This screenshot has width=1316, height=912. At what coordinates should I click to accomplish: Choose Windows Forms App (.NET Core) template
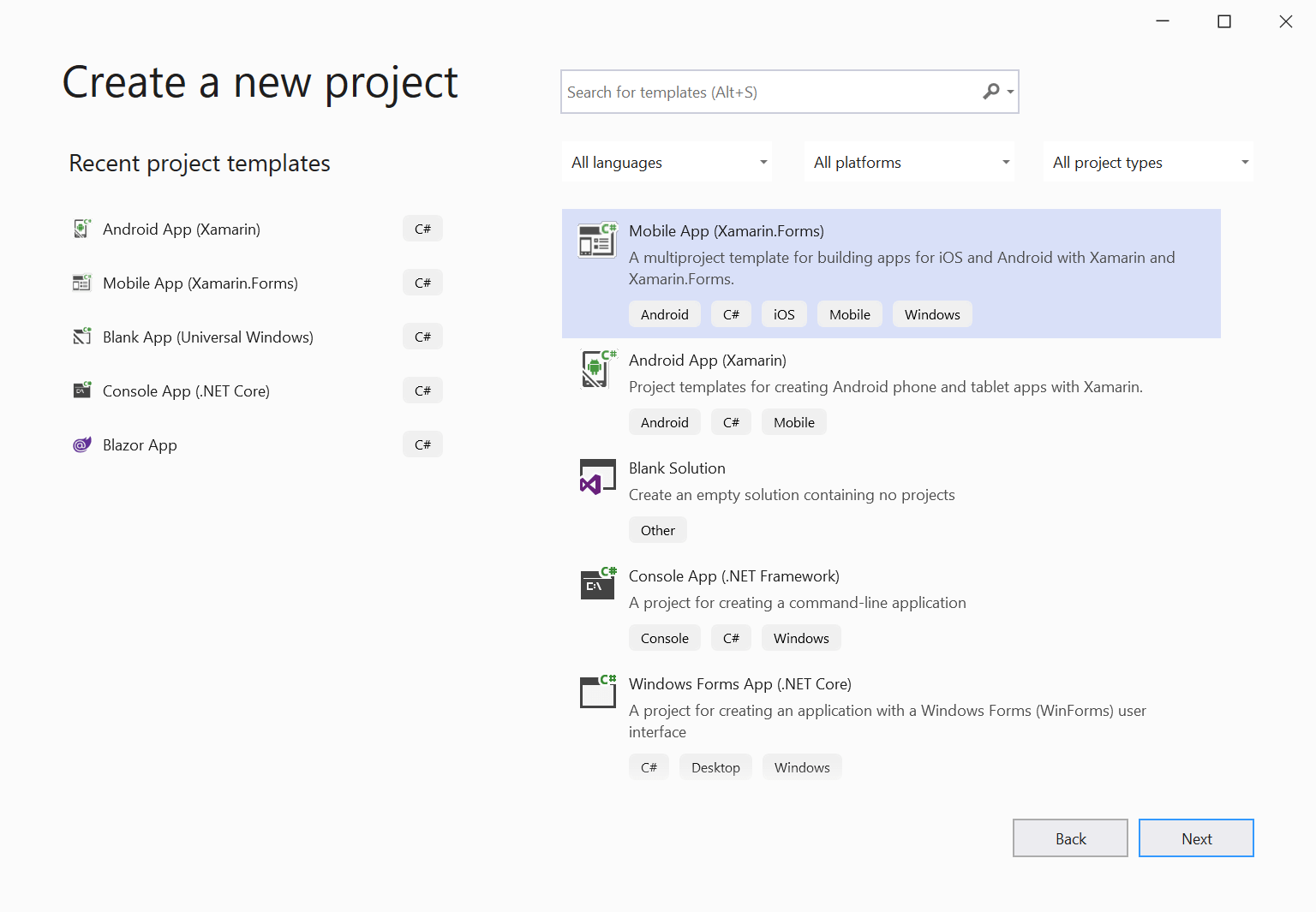click(x=739, y=684)
